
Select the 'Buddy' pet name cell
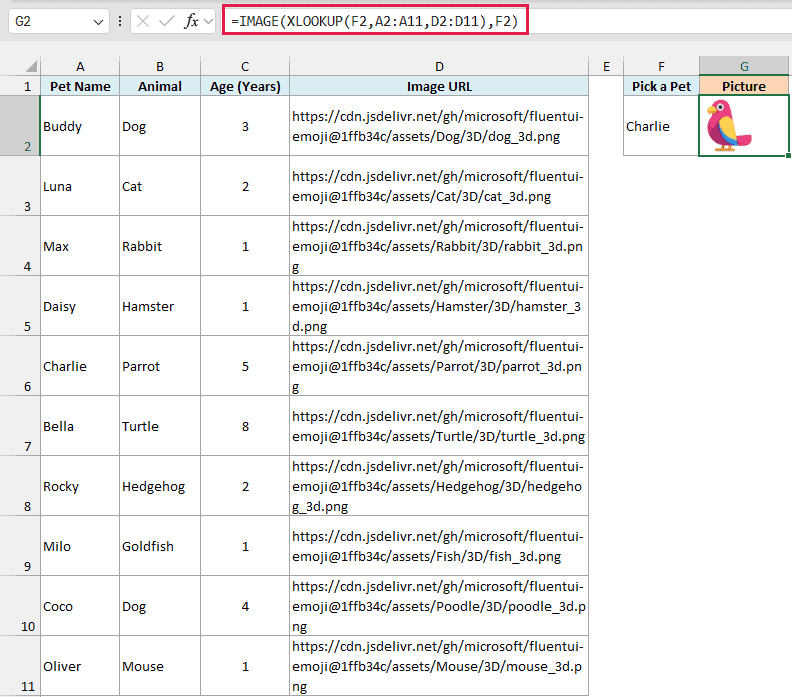click(80, 126)
